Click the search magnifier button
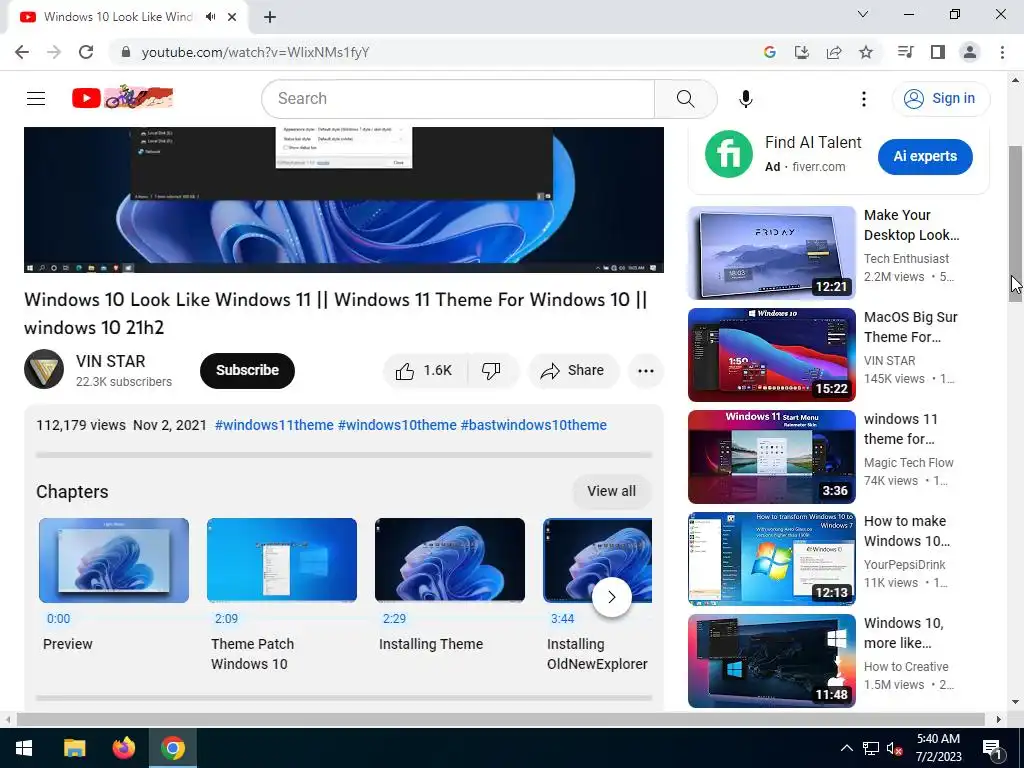 pyautogui.click(x=685, y=99)
